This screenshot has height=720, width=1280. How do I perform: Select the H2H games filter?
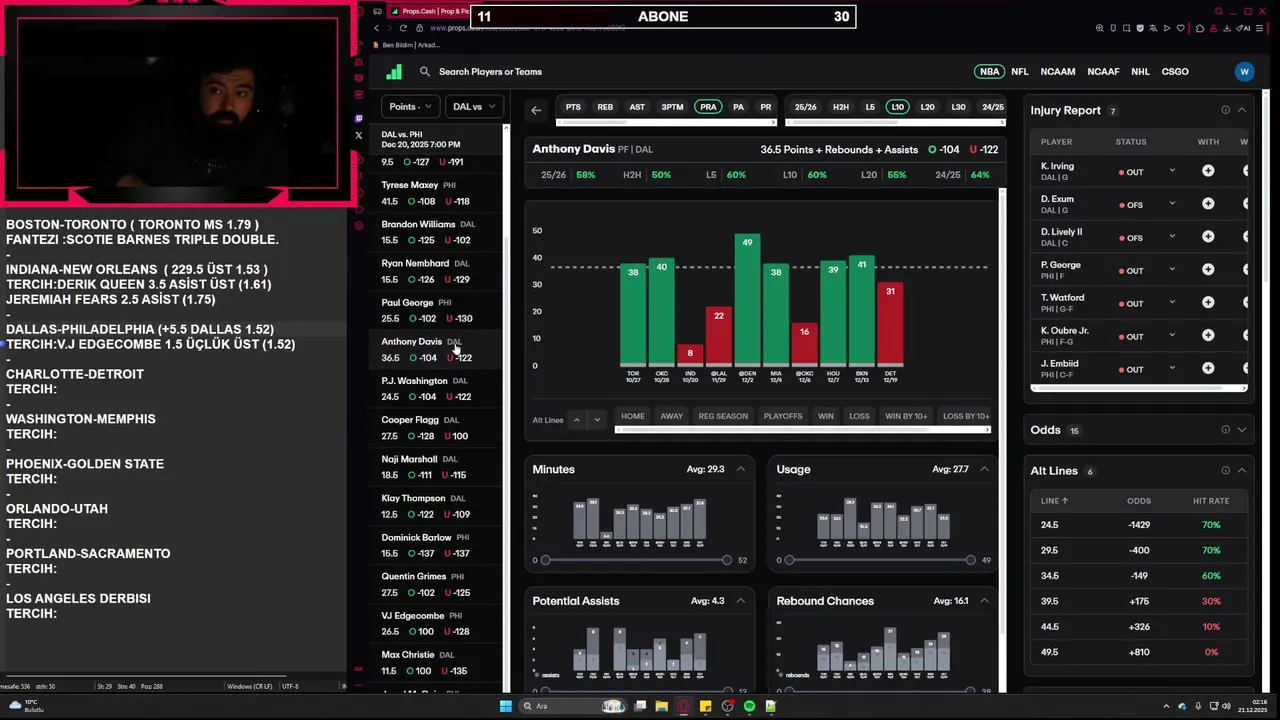tap(841, 107)
